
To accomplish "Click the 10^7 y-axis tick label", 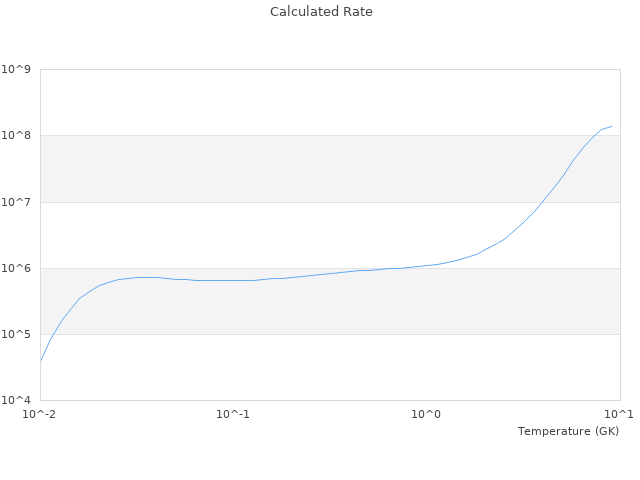I will 16,202.
